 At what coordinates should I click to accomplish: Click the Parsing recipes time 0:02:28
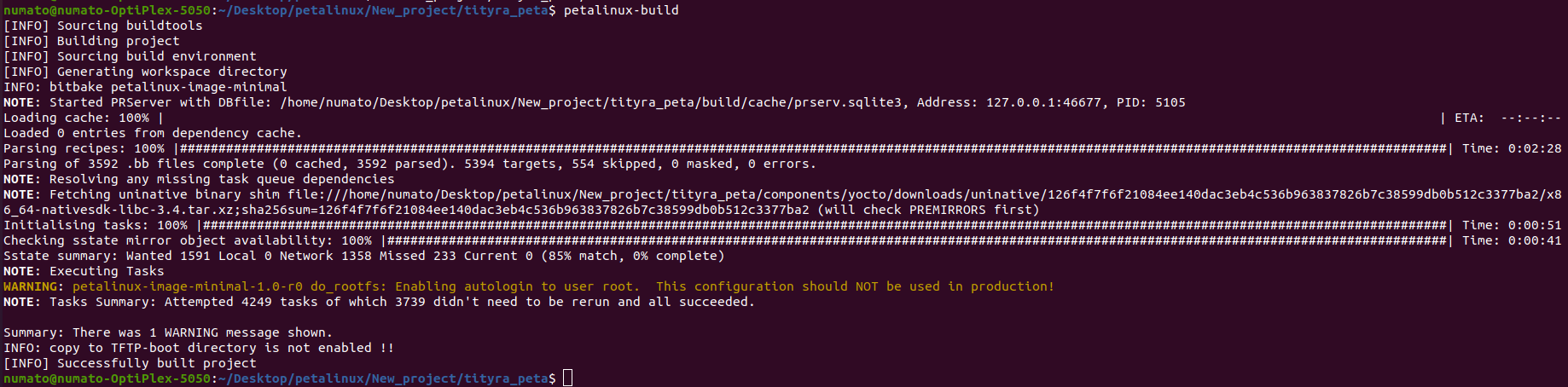(x=1534, y=148)
